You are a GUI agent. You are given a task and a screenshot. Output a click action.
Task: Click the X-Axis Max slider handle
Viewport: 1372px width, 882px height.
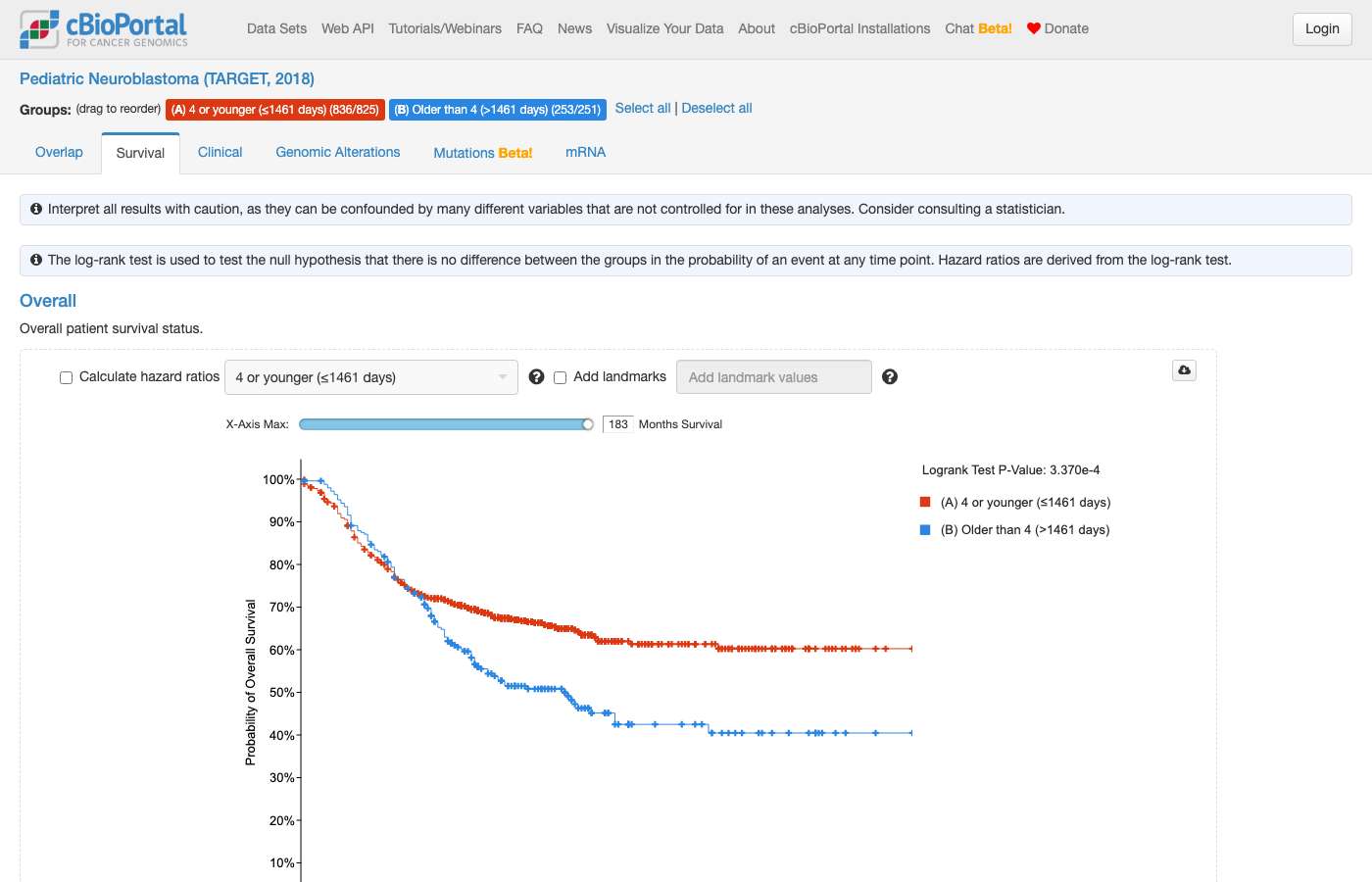588,424
